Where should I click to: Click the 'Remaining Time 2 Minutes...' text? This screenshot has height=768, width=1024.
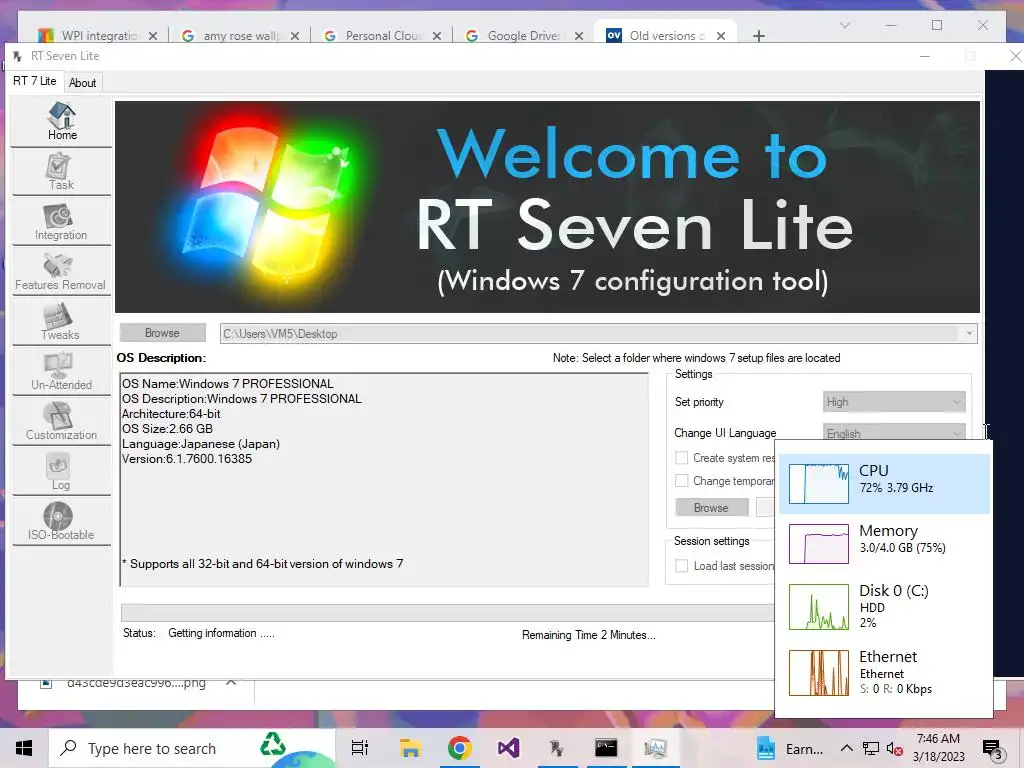(x=588, y=635)
